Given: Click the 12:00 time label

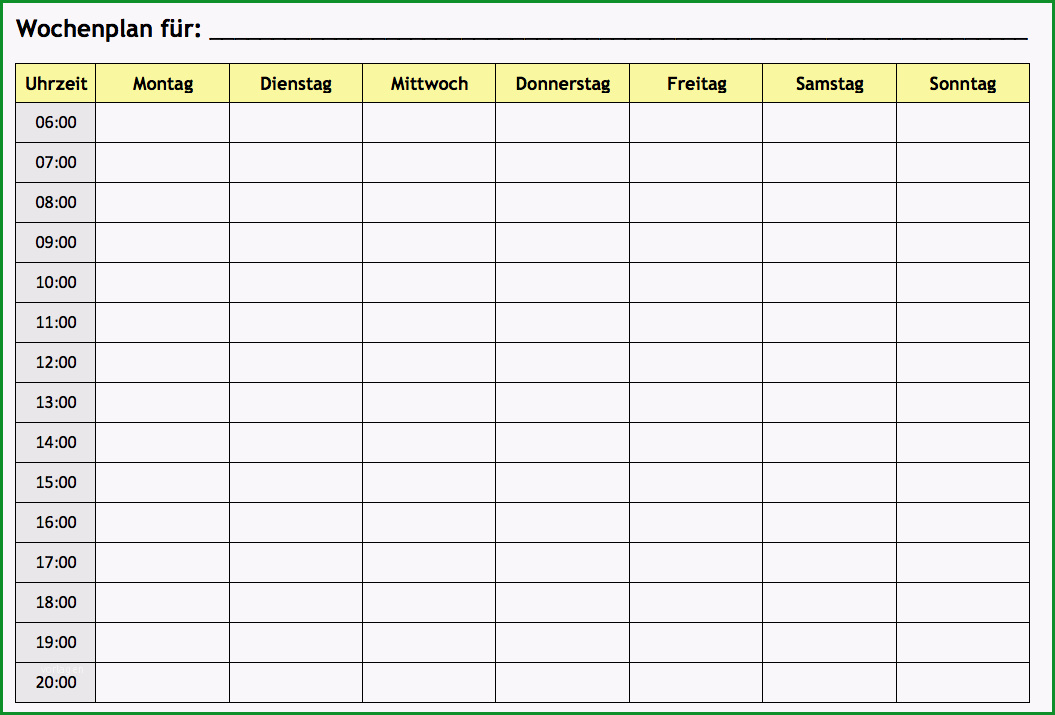Looking at the screenshot, I should 56,363.
